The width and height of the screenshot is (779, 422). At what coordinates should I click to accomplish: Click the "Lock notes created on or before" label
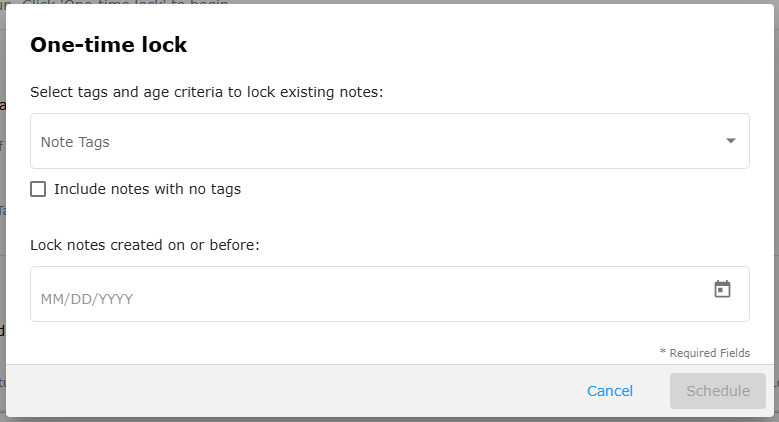[145, 245]
